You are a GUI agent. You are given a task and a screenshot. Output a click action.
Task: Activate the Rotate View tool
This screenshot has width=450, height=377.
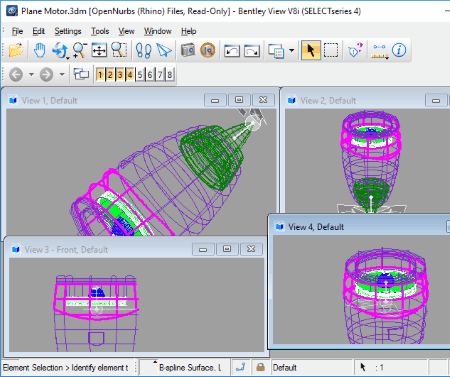coord(60,50)
